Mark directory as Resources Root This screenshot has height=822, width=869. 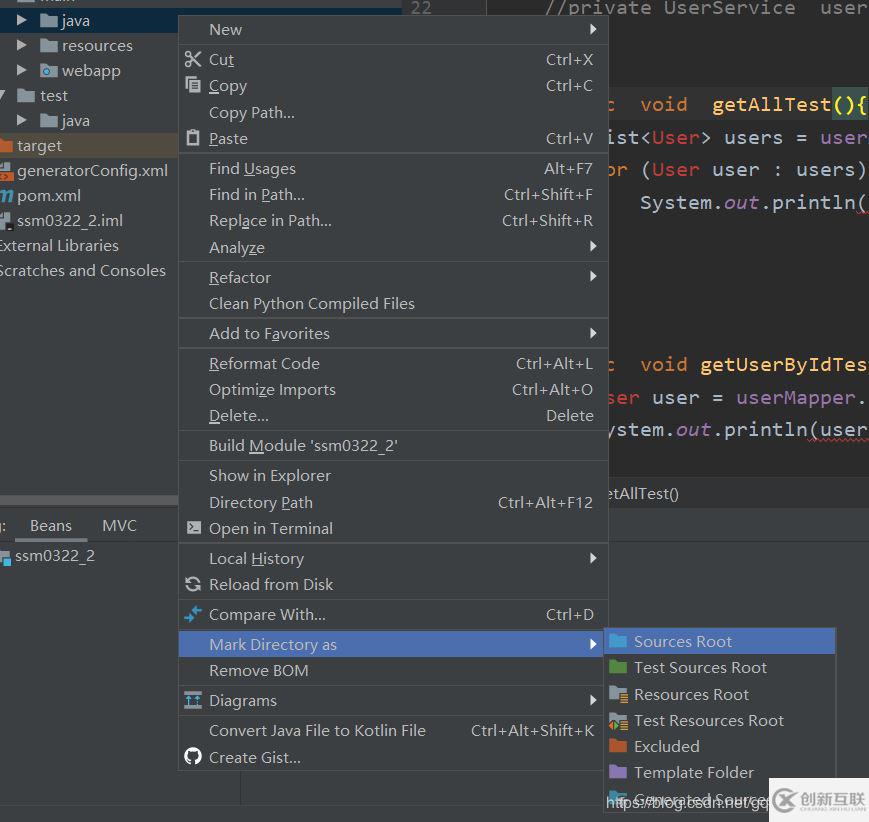(x=719, y=695)
